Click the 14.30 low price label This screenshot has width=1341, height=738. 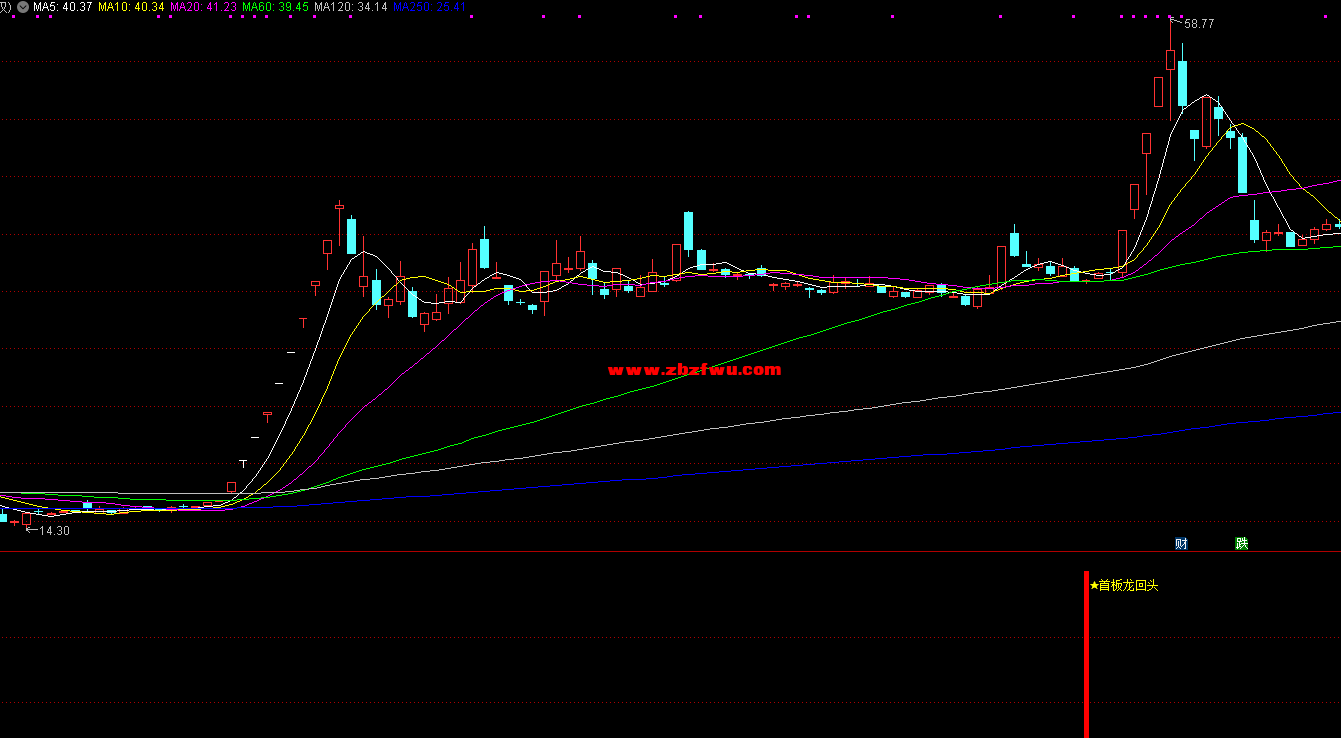pos(54,531)
